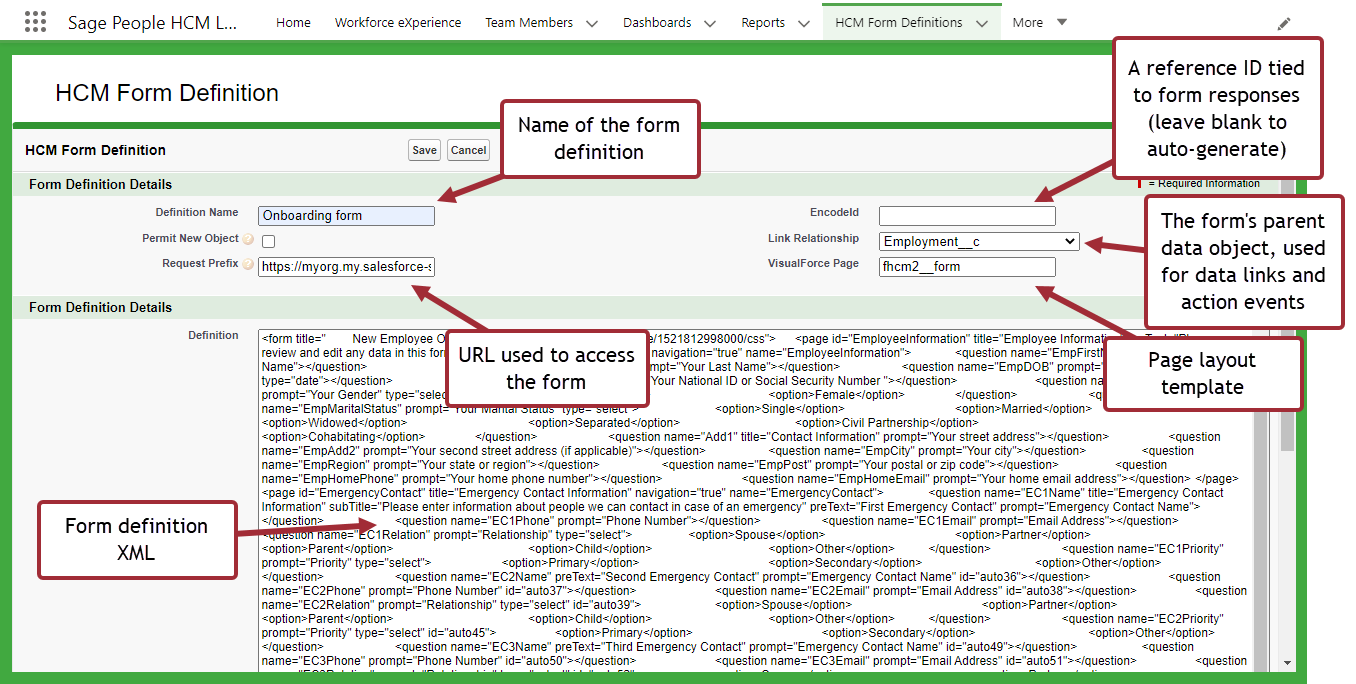Click the page scrollbar down arrow
The width and height of the screenshot is (1356, 684).
(x=1287, y=663)
